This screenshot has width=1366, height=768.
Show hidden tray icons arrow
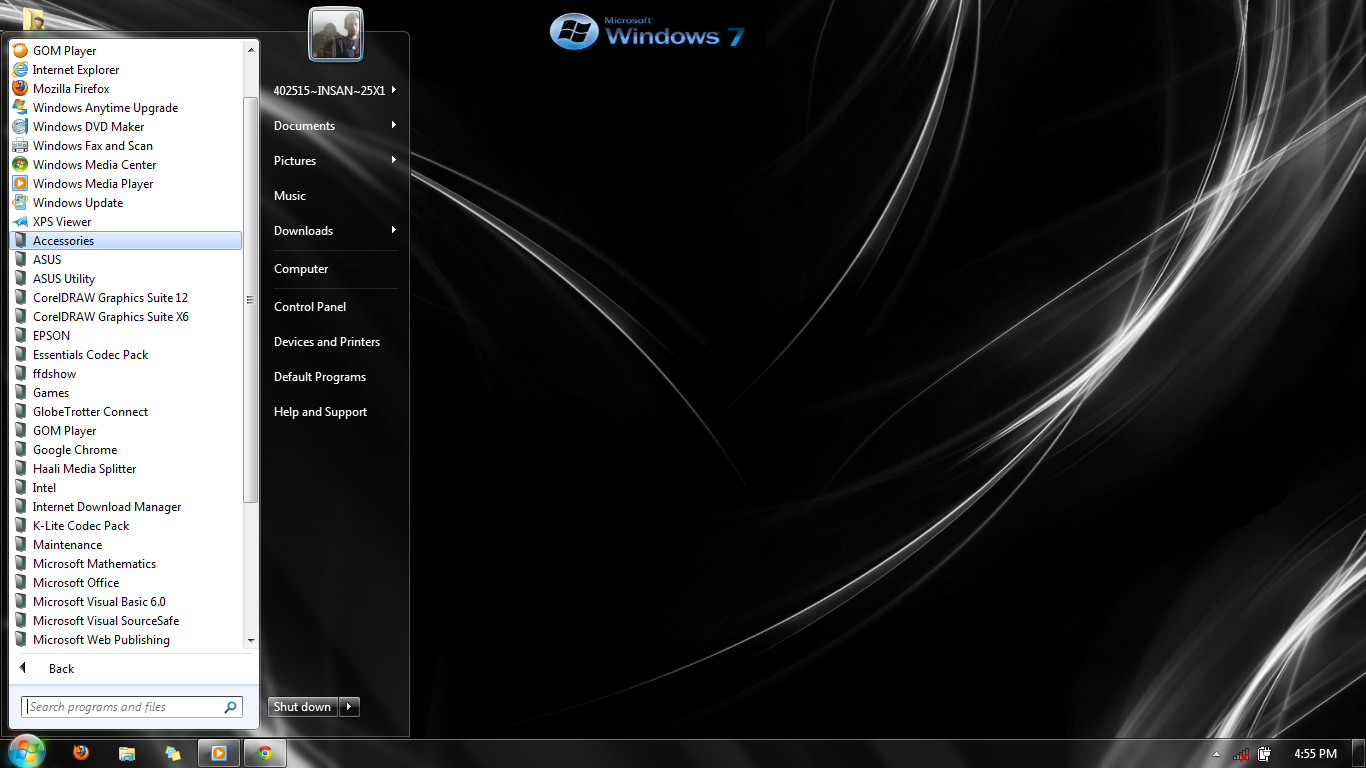(x=1216, y=754)
